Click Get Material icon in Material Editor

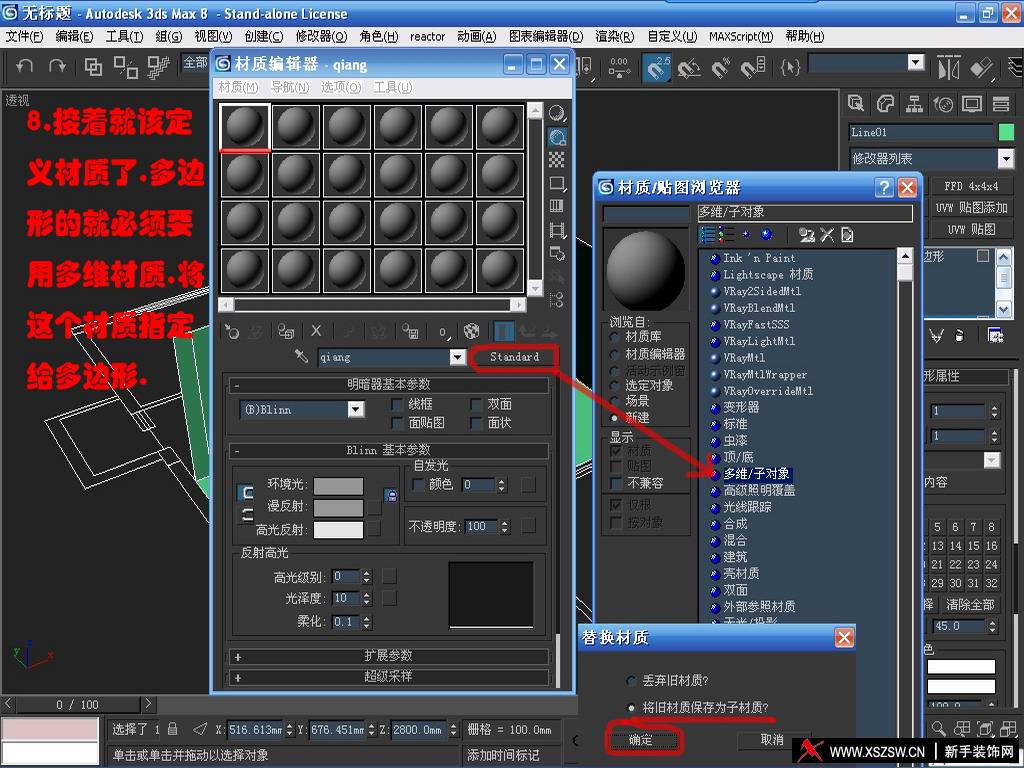(232, 332)
